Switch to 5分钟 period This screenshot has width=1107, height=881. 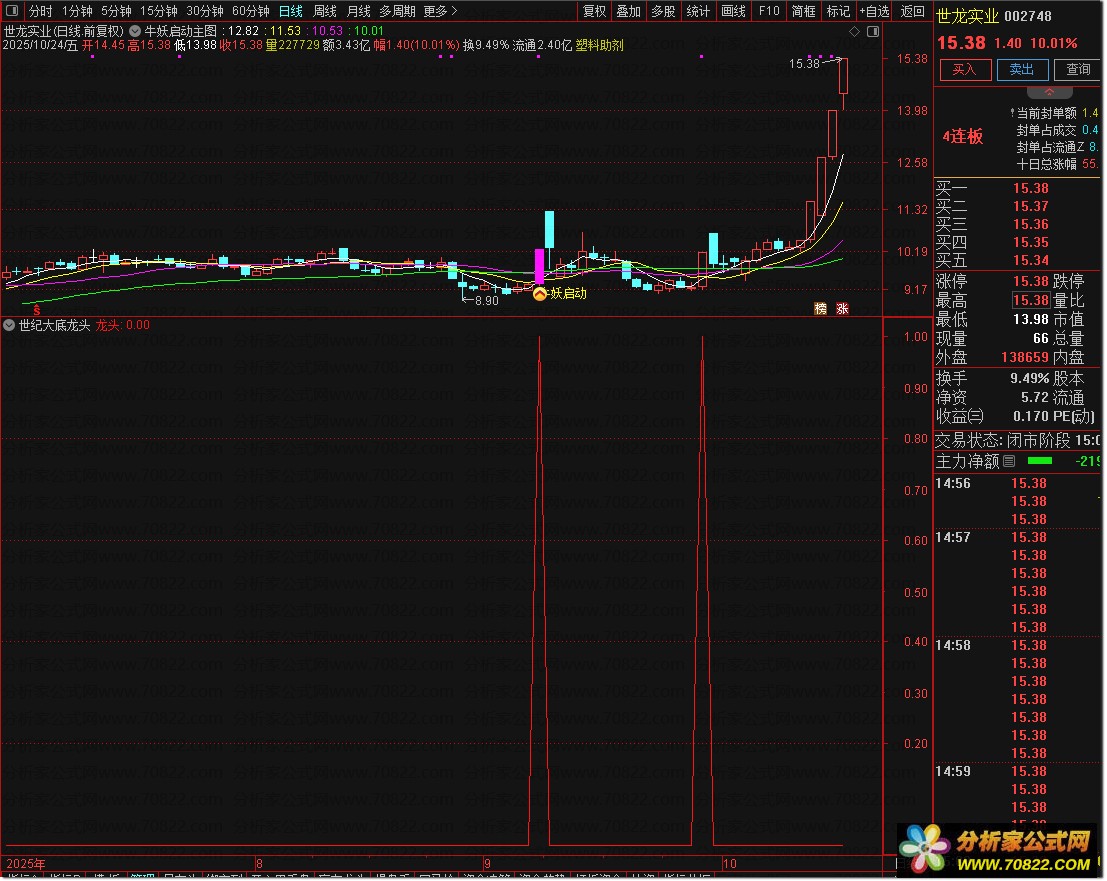coord(116,11)
